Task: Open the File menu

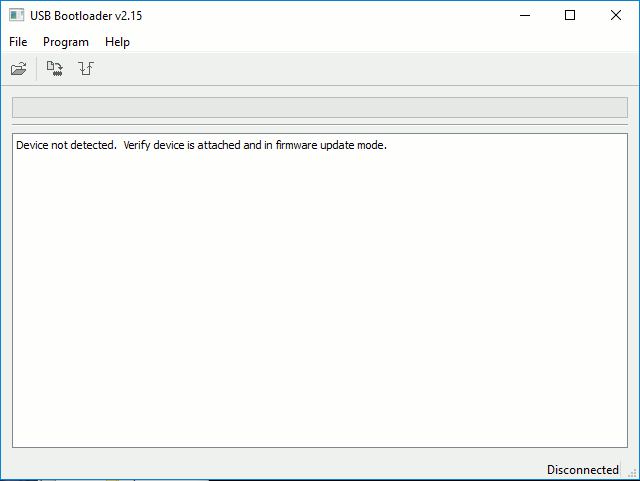Action: tap(18, 42)
